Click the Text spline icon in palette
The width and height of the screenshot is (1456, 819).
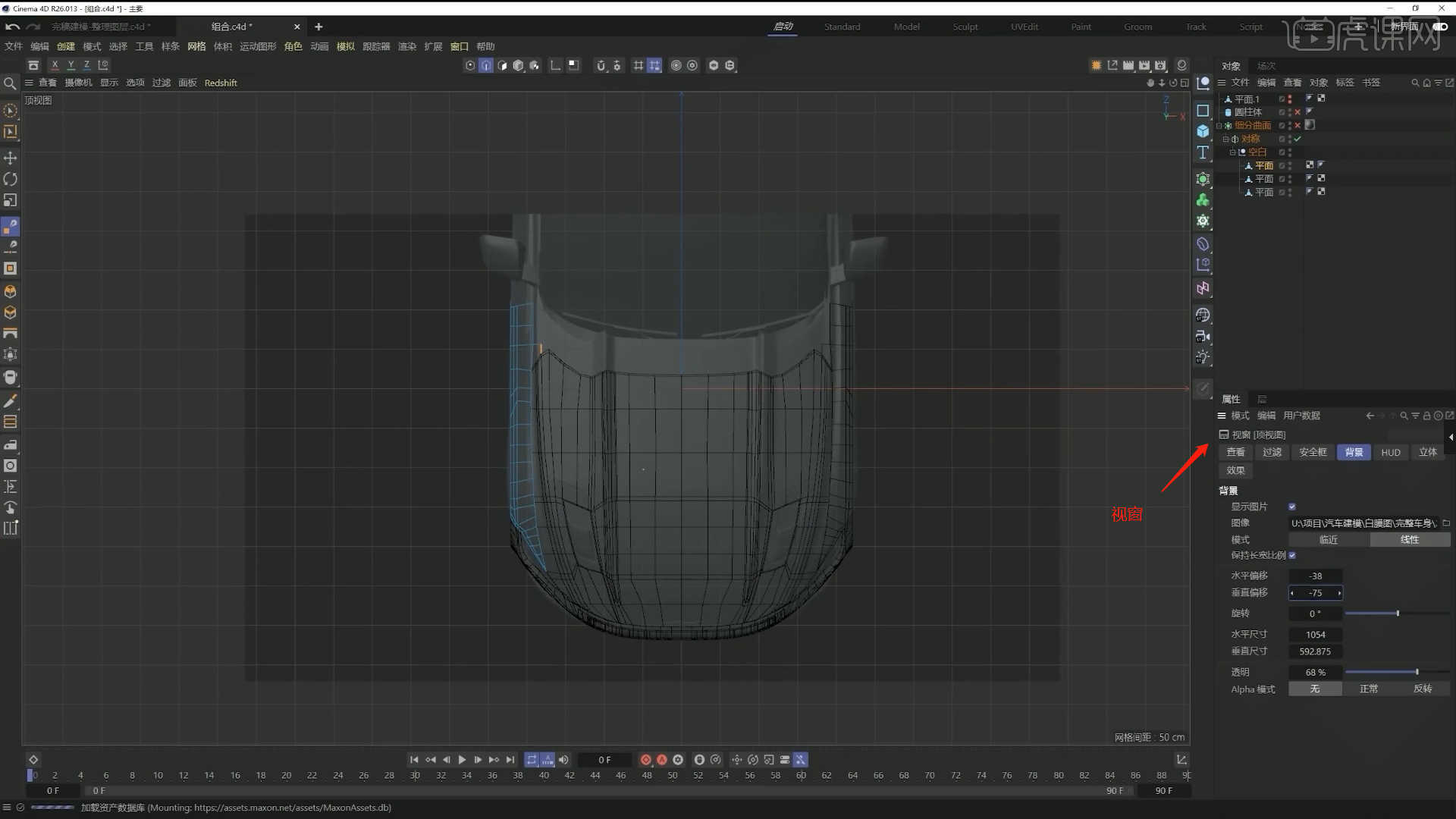tap(1203, 152)
